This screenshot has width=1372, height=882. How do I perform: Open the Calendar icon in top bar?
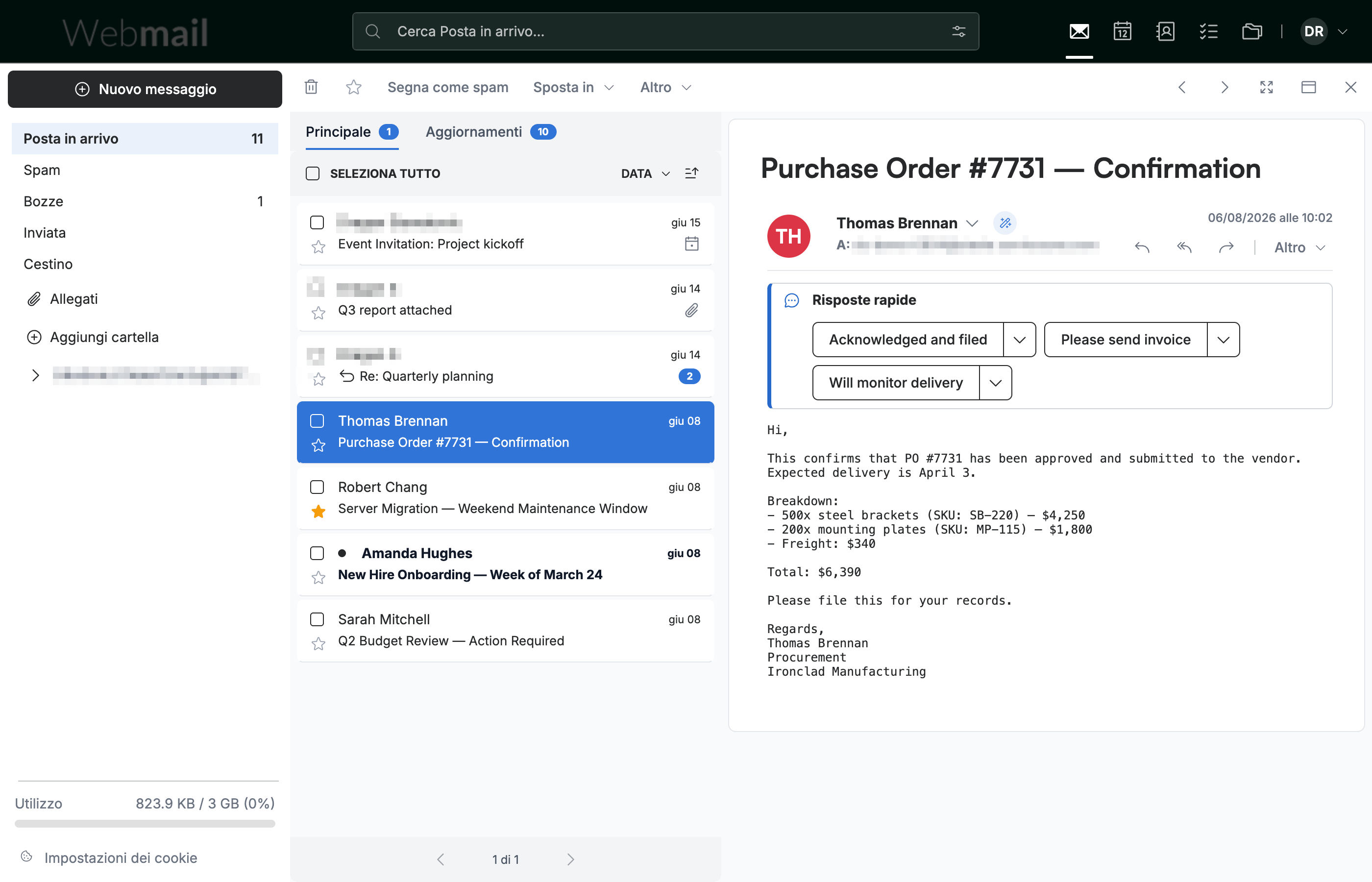point(1122,31)
